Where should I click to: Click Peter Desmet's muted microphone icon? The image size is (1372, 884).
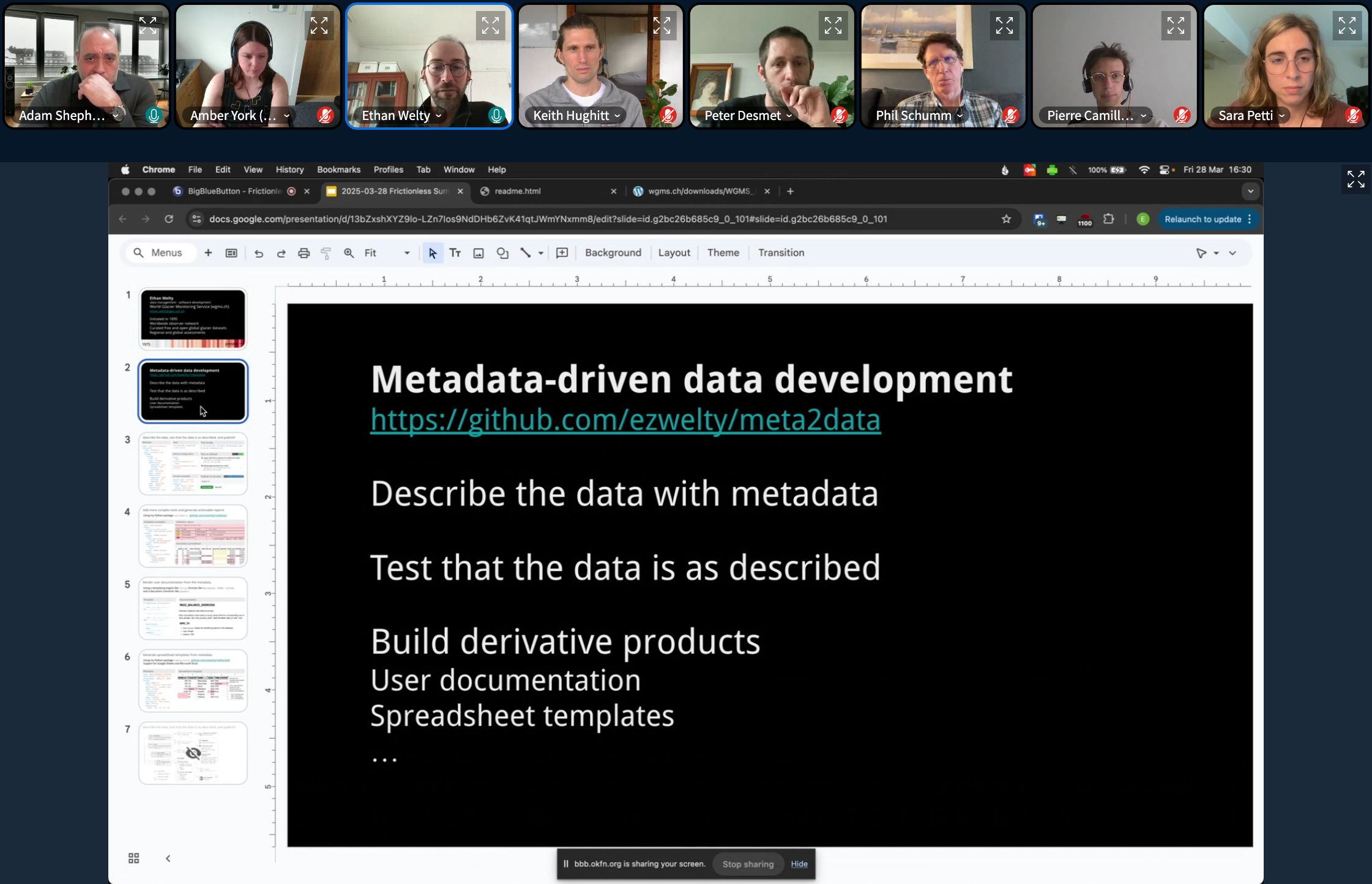(x=839, y=115)
